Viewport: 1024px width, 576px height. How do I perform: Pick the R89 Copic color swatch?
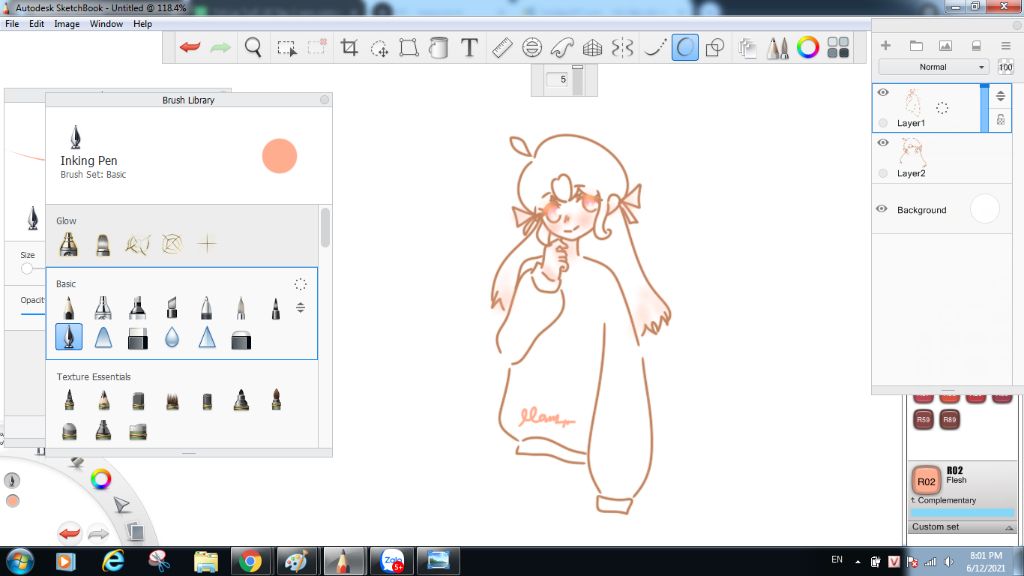pyautogui.click(x=950, y=419)
